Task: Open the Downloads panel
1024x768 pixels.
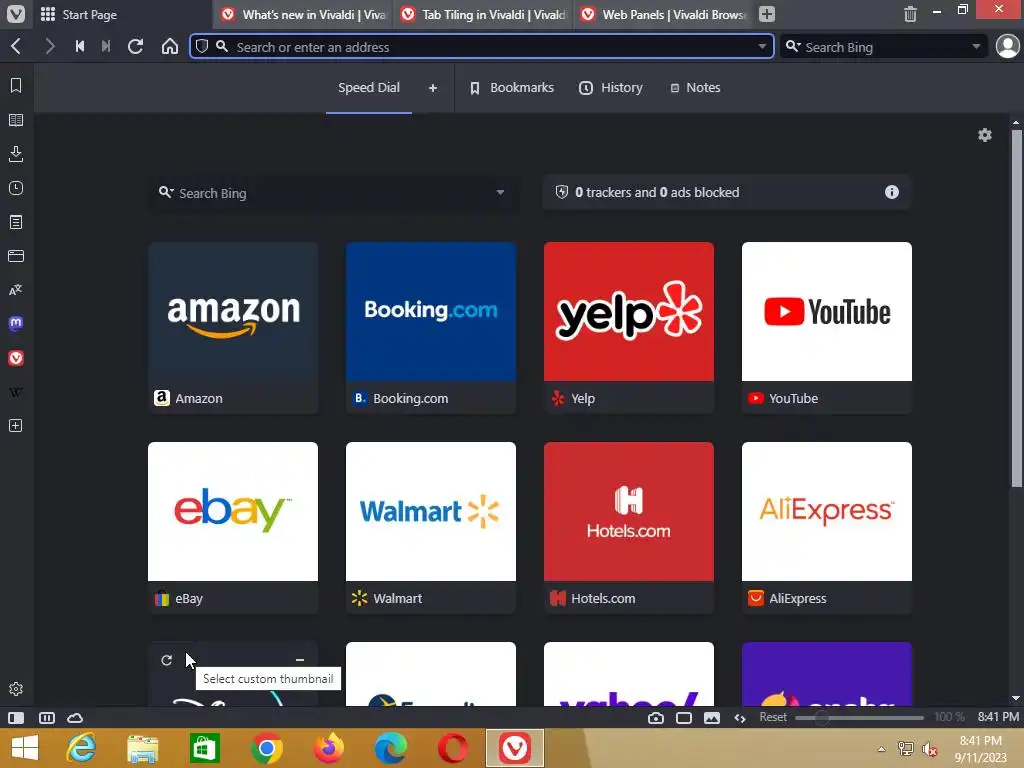Action: click(16, 154)
